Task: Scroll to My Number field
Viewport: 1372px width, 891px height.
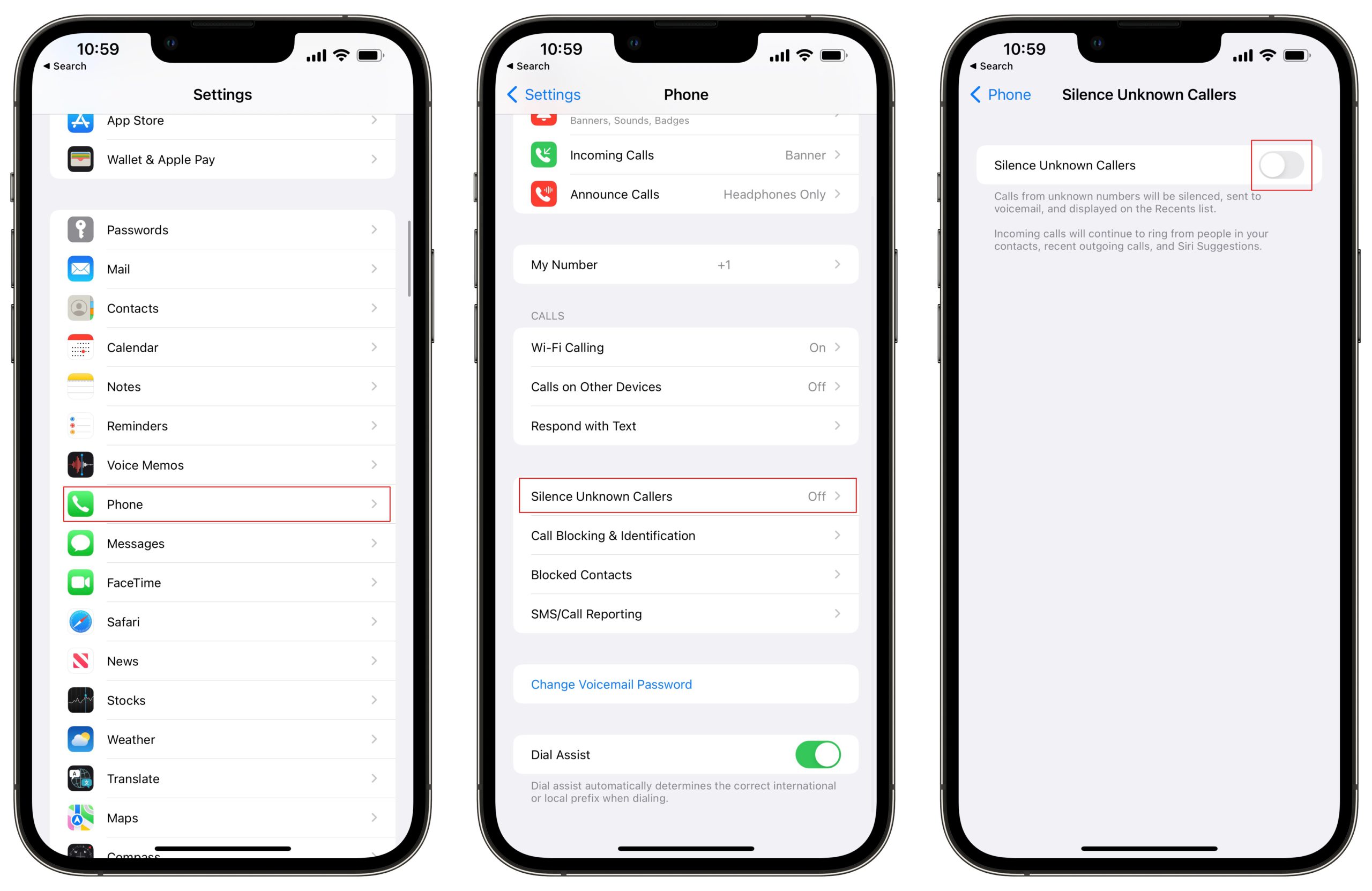Action: click(686, 265)
